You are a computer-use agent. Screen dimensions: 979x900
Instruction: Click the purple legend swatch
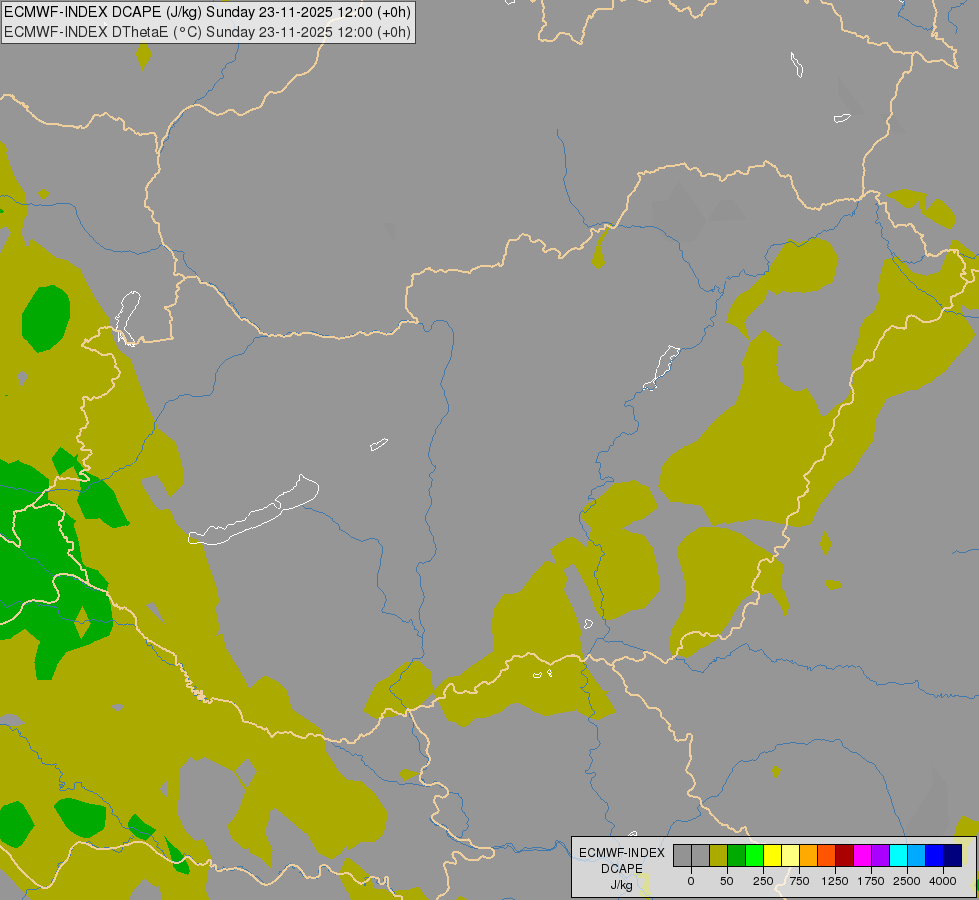tap(880, 856)
